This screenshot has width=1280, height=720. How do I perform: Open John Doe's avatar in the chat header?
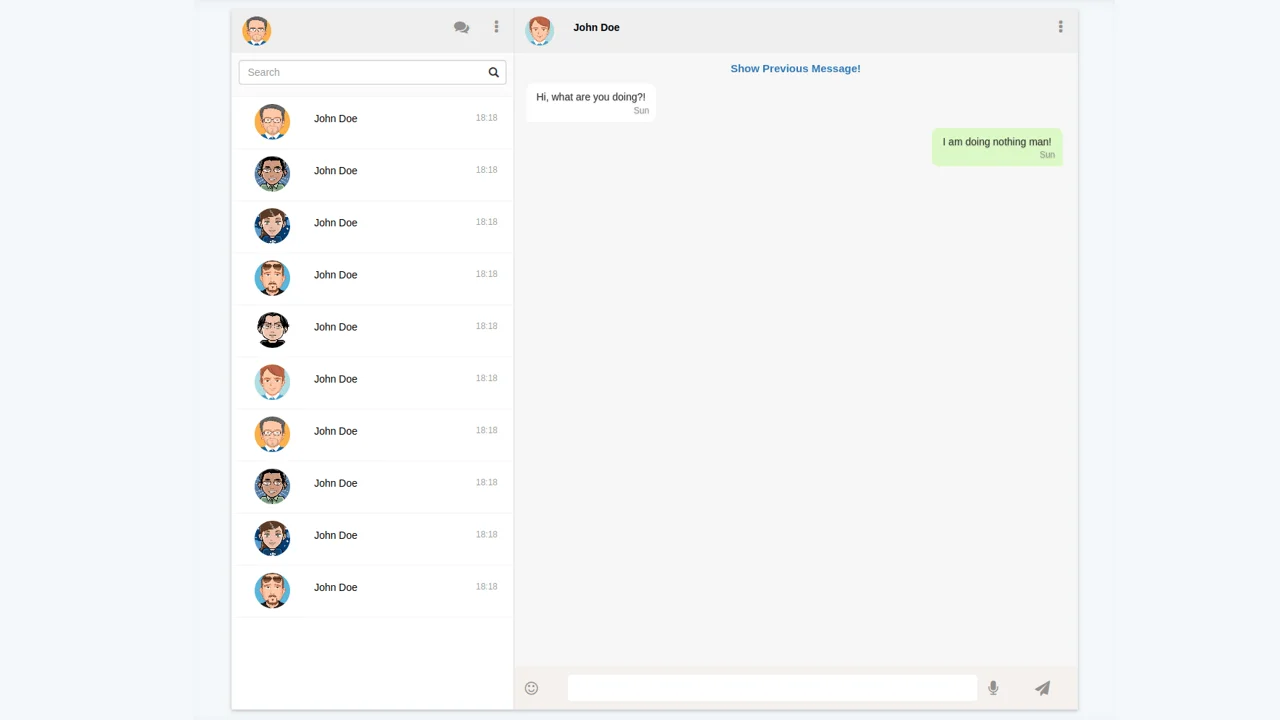tap(539, 31)
